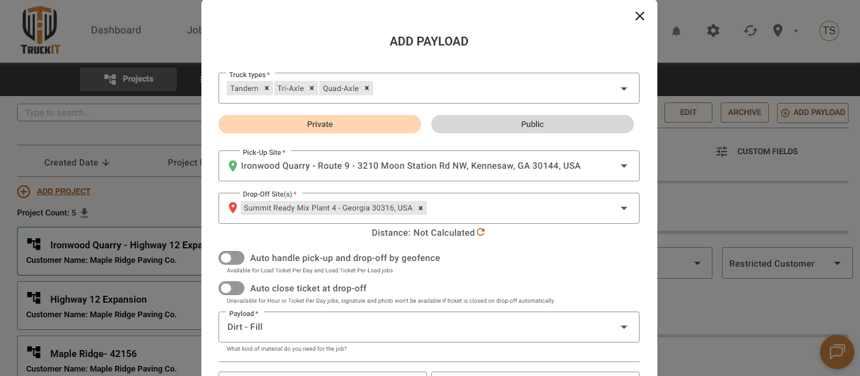Viewport: 860px width, 376px height.
Task: Open the chat support bubble
Action: tap(837, 351)
